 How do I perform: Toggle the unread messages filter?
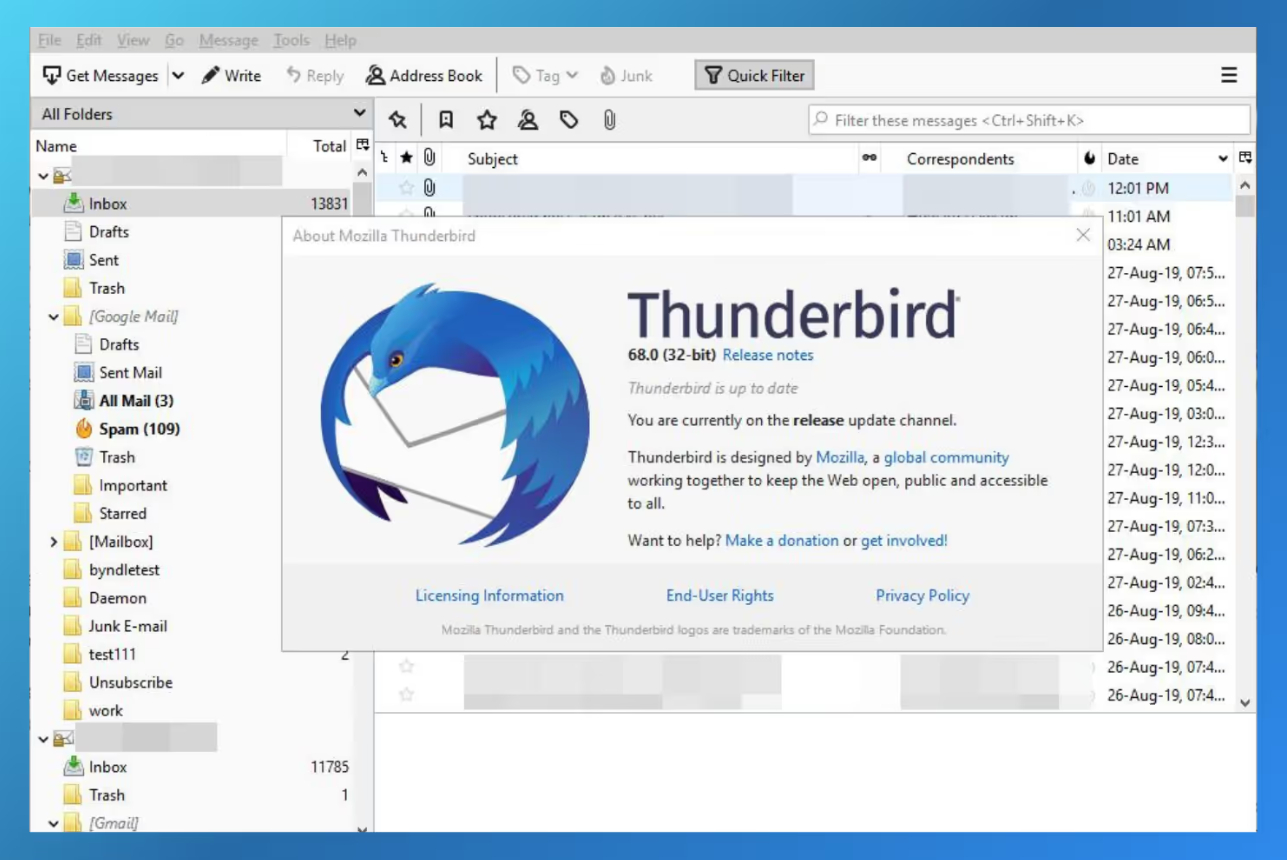[446, 119]
